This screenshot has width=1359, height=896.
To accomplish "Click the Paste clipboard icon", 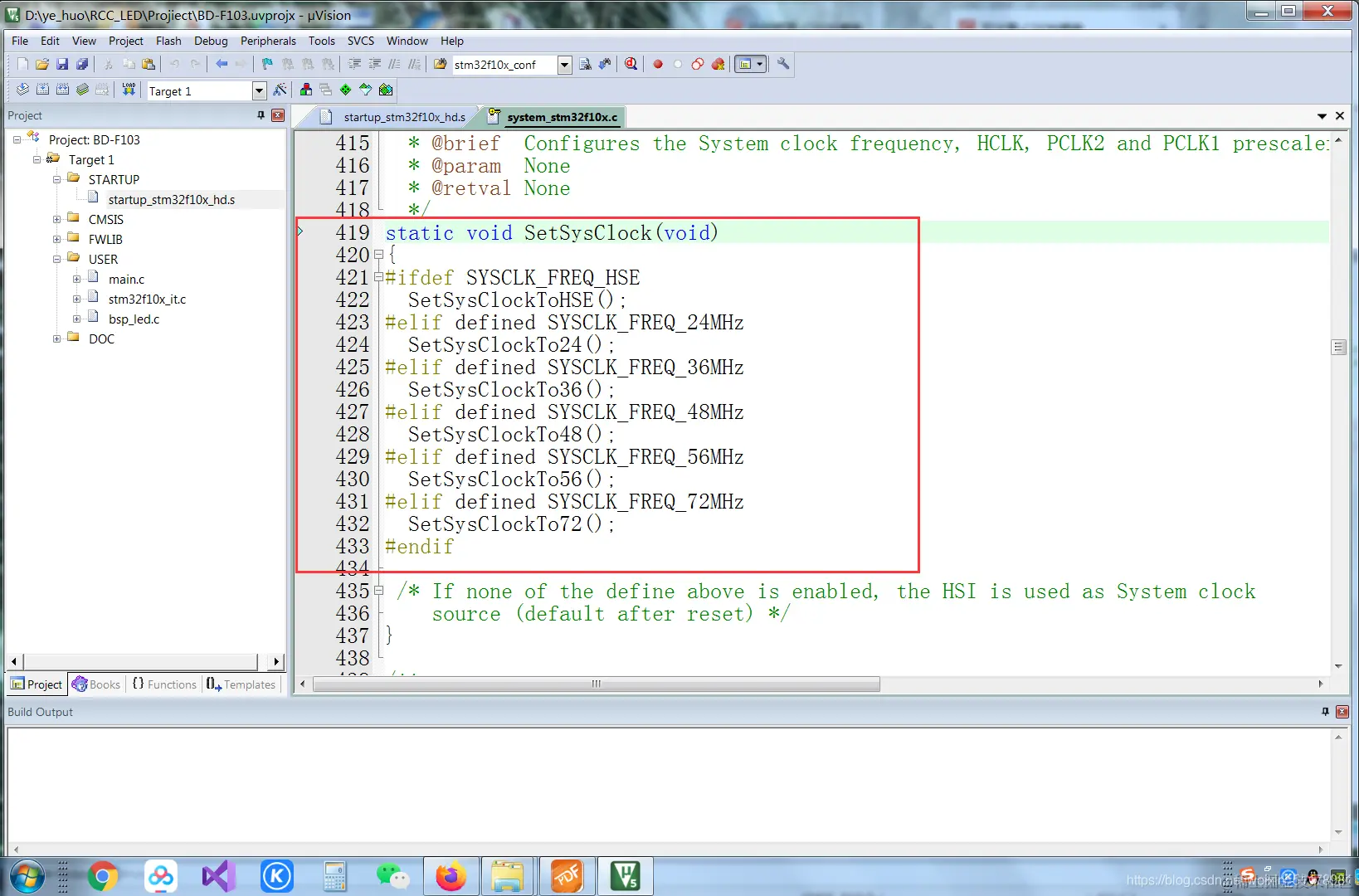I will [x=149, y=64].
